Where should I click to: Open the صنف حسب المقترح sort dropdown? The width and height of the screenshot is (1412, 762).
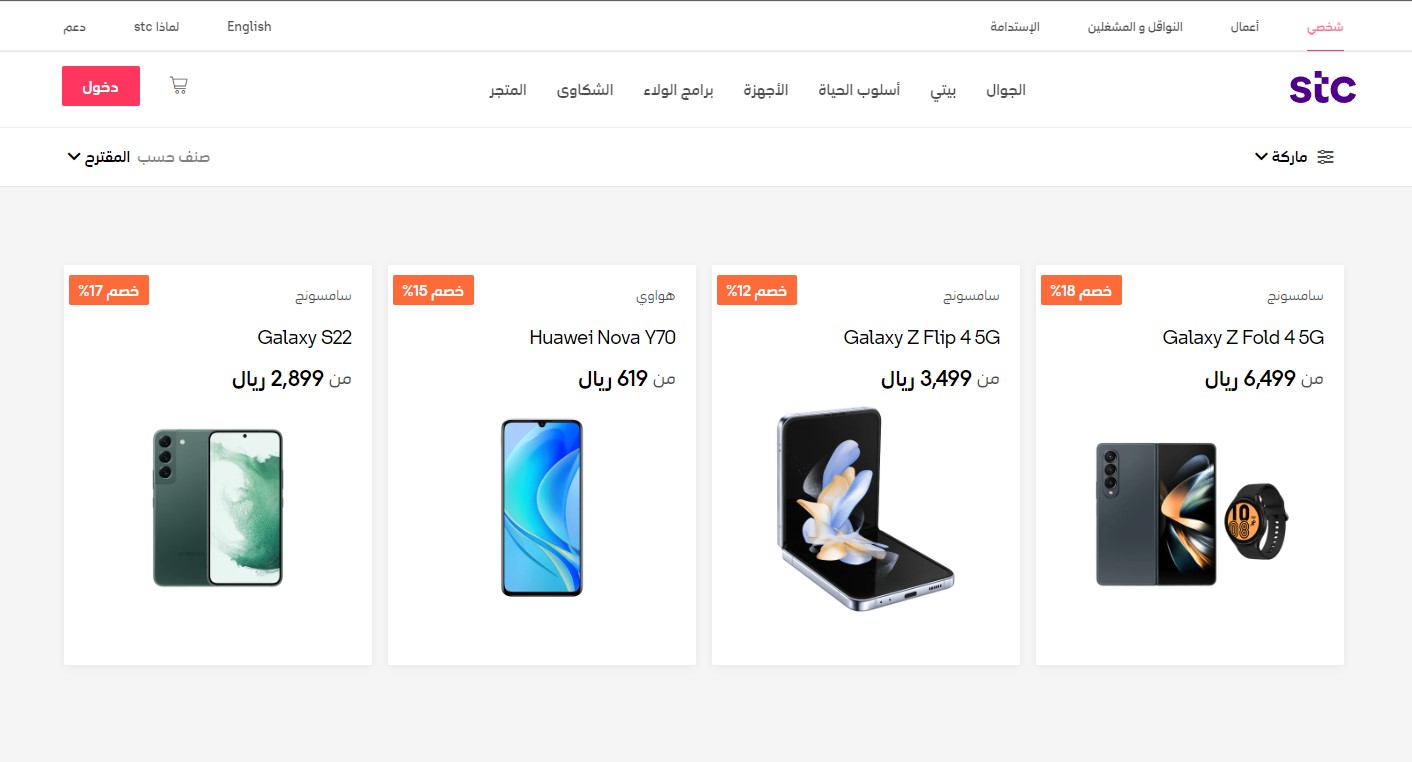[138, 157]
